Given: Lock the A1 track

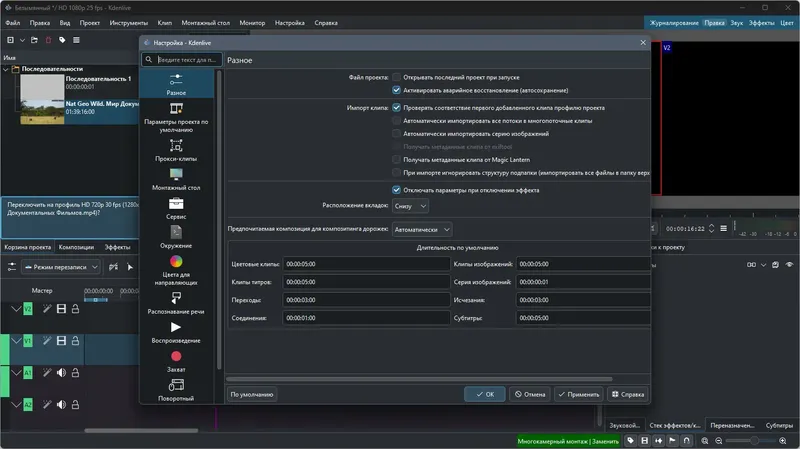Looking at the screenshot, I should pyautogui.click(x=75, y=373).
